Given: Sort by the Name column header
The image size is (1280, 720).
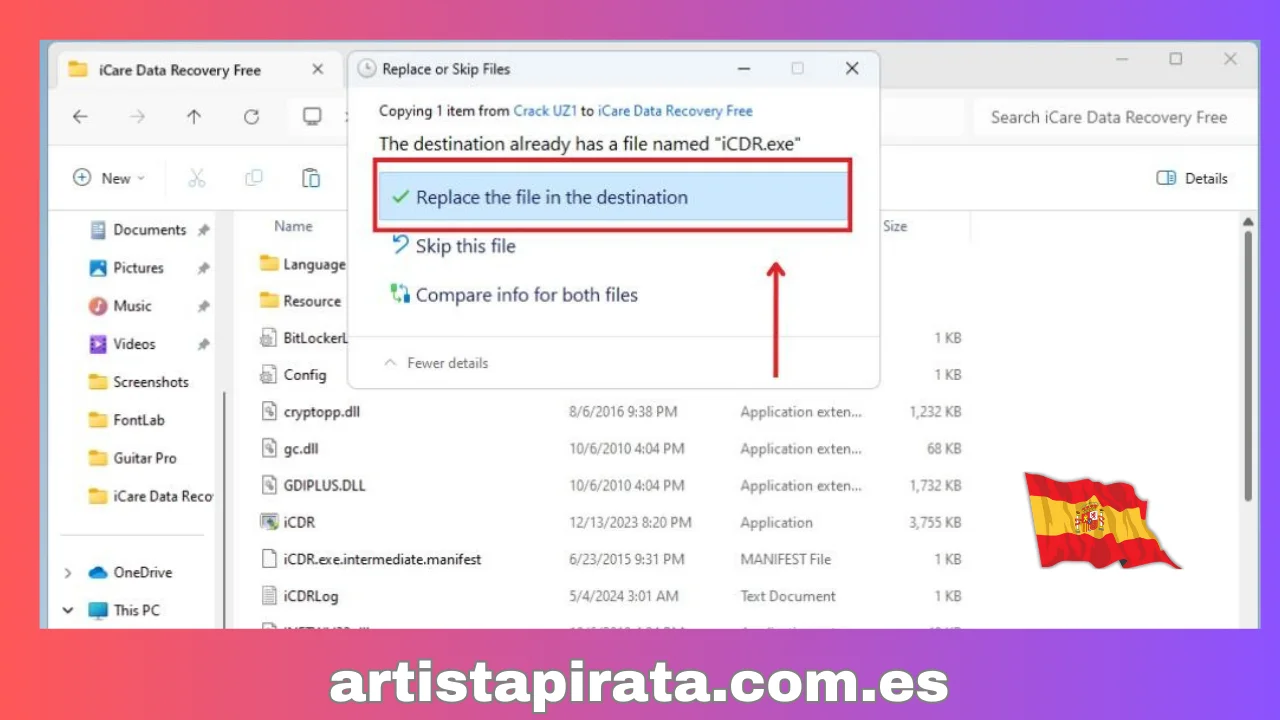Looking at the screenshot, I should pyautogui.click(x=293, y=227).
